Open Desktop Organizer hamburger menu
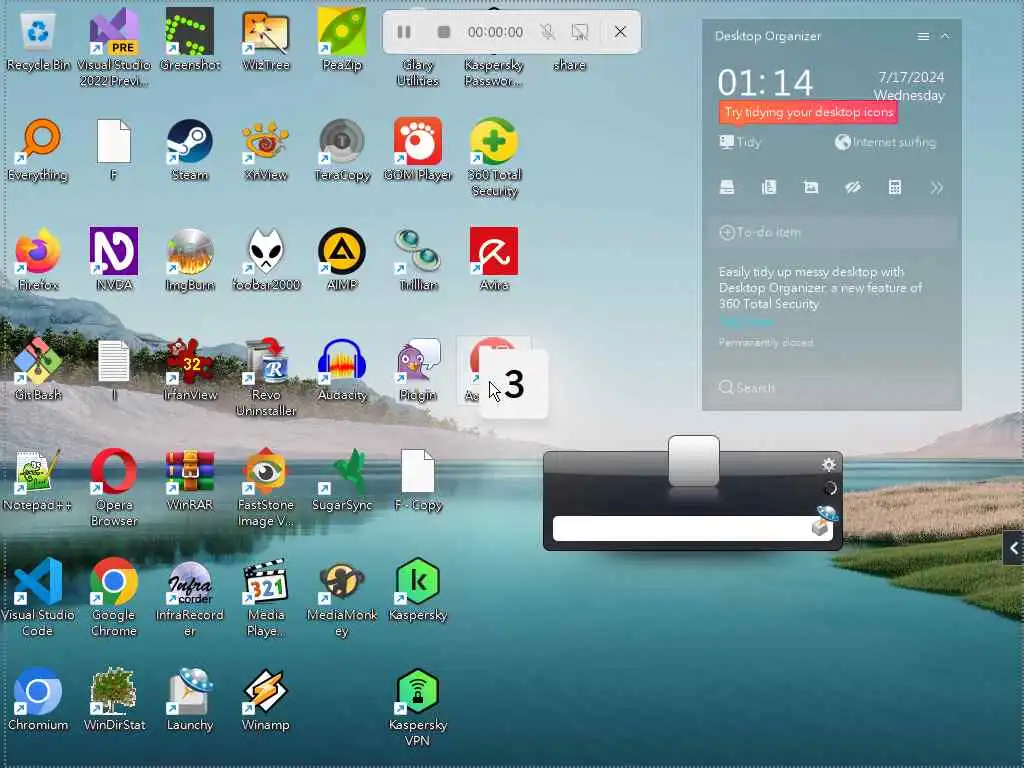The width and height of the screenshot is (1024, 768). [923, 37]
